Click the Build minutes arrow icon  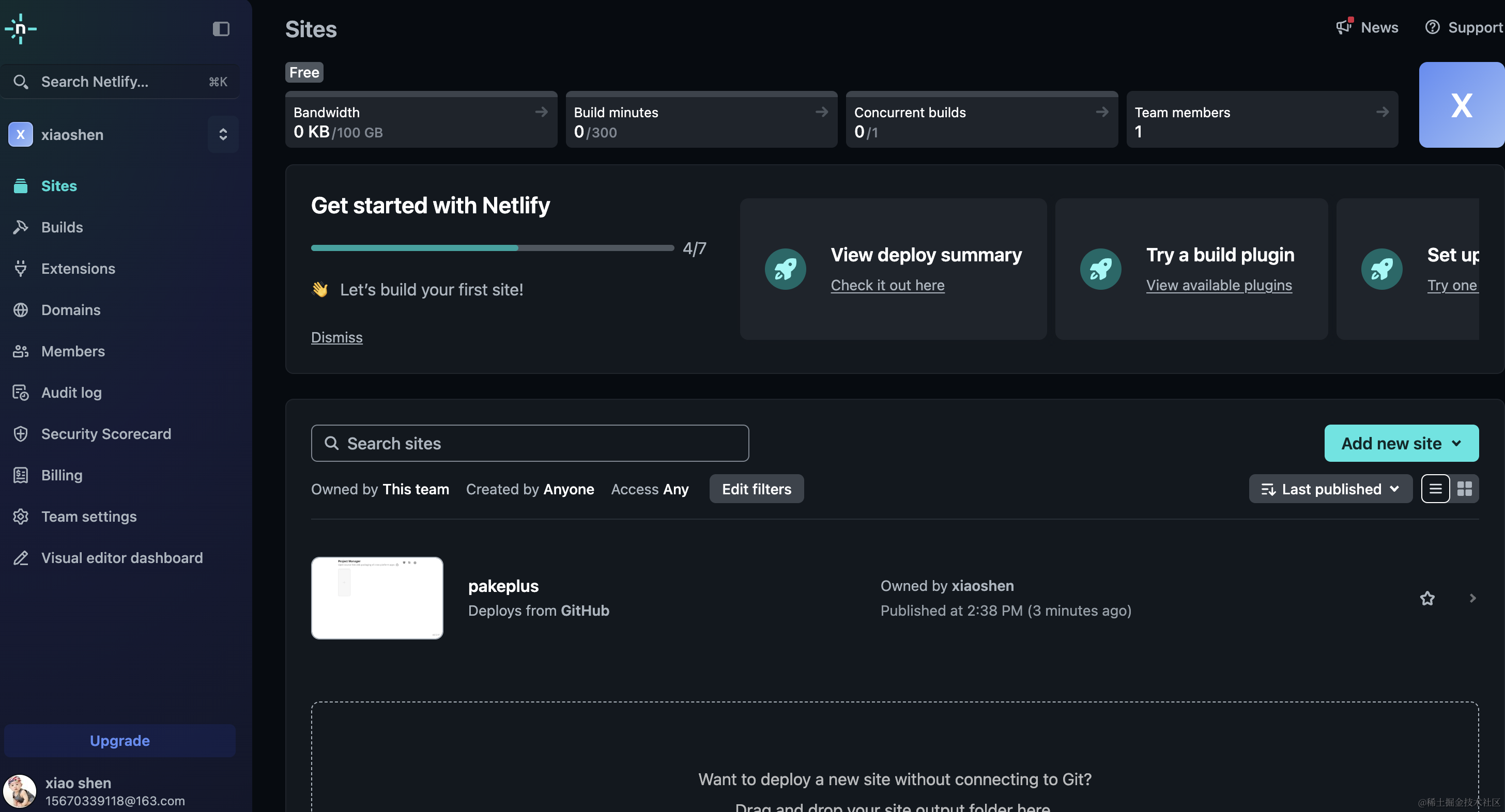click(x=821, y=112)
